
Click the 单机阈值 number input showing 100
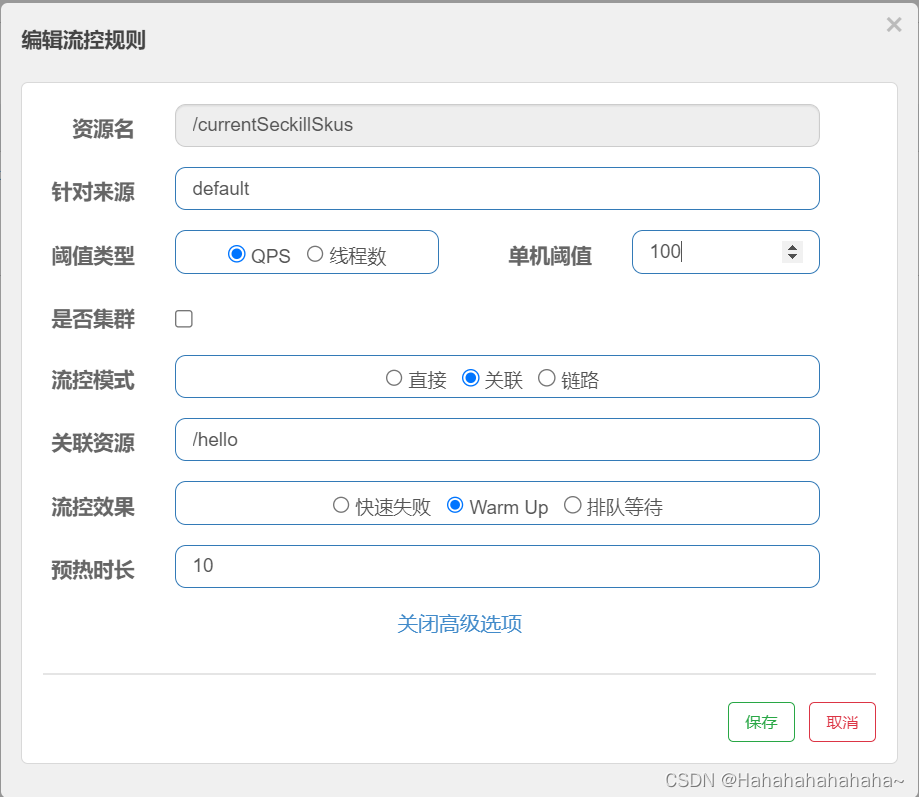(710, 252)
